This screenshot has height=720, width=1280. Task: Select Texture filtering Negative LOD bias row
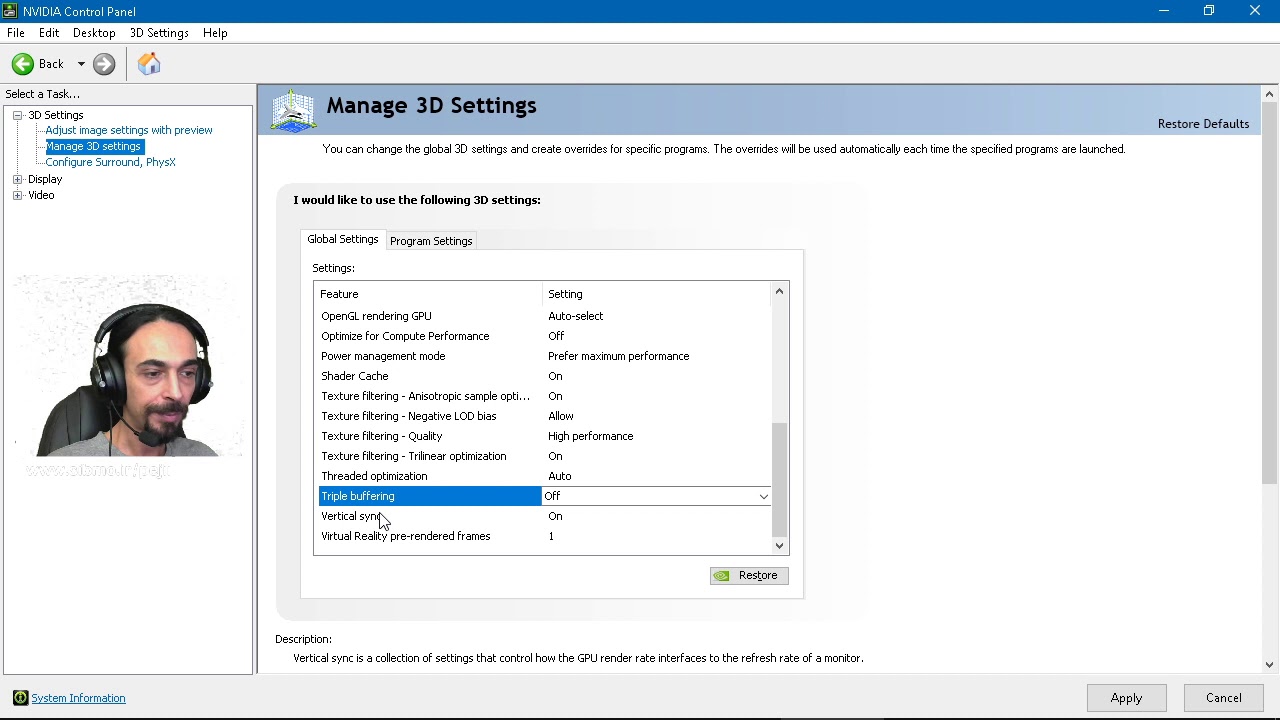pos(545,416)
